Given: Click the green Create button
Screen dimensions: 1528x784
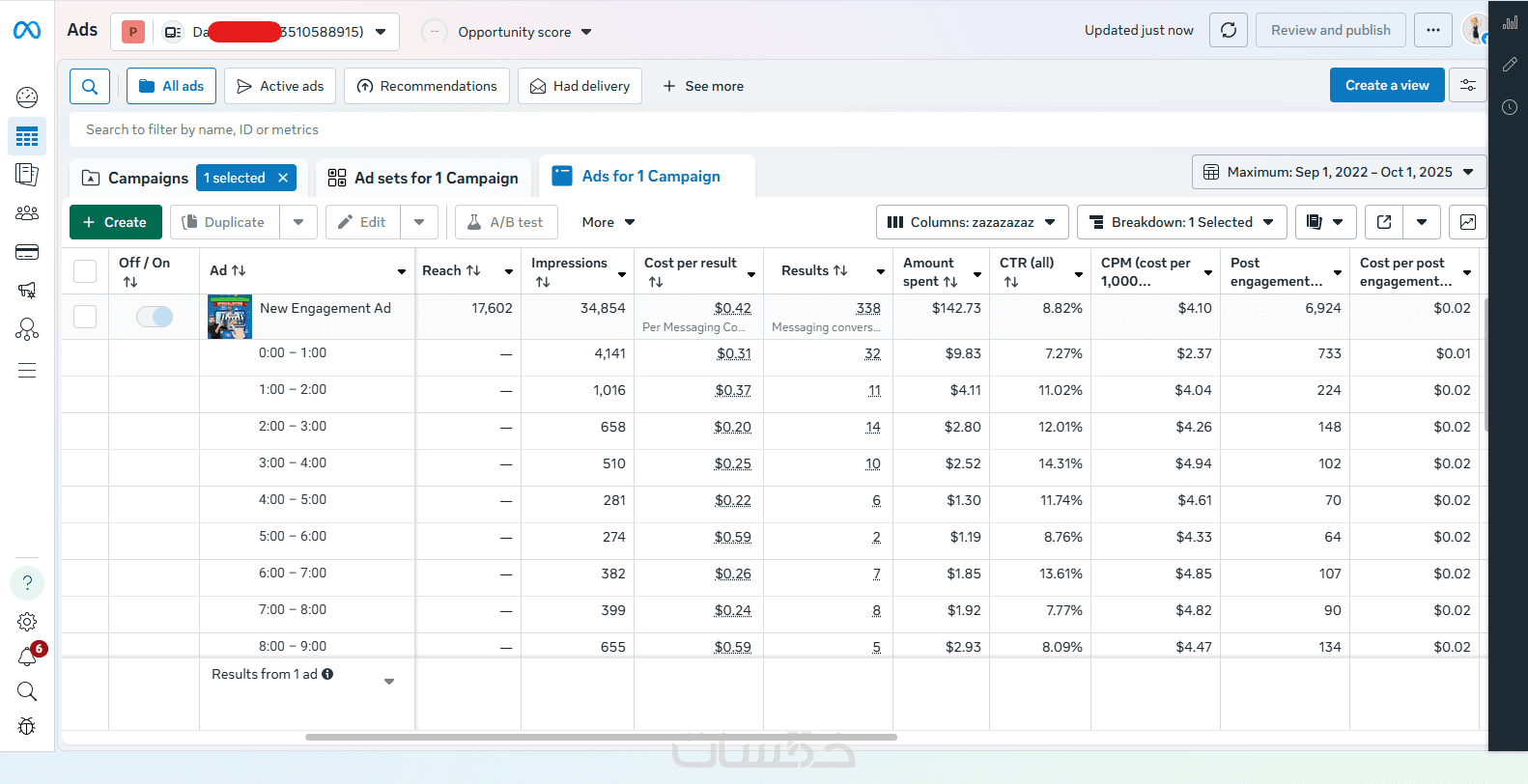Looking at the screenshot, I should [x=115, y=222].
